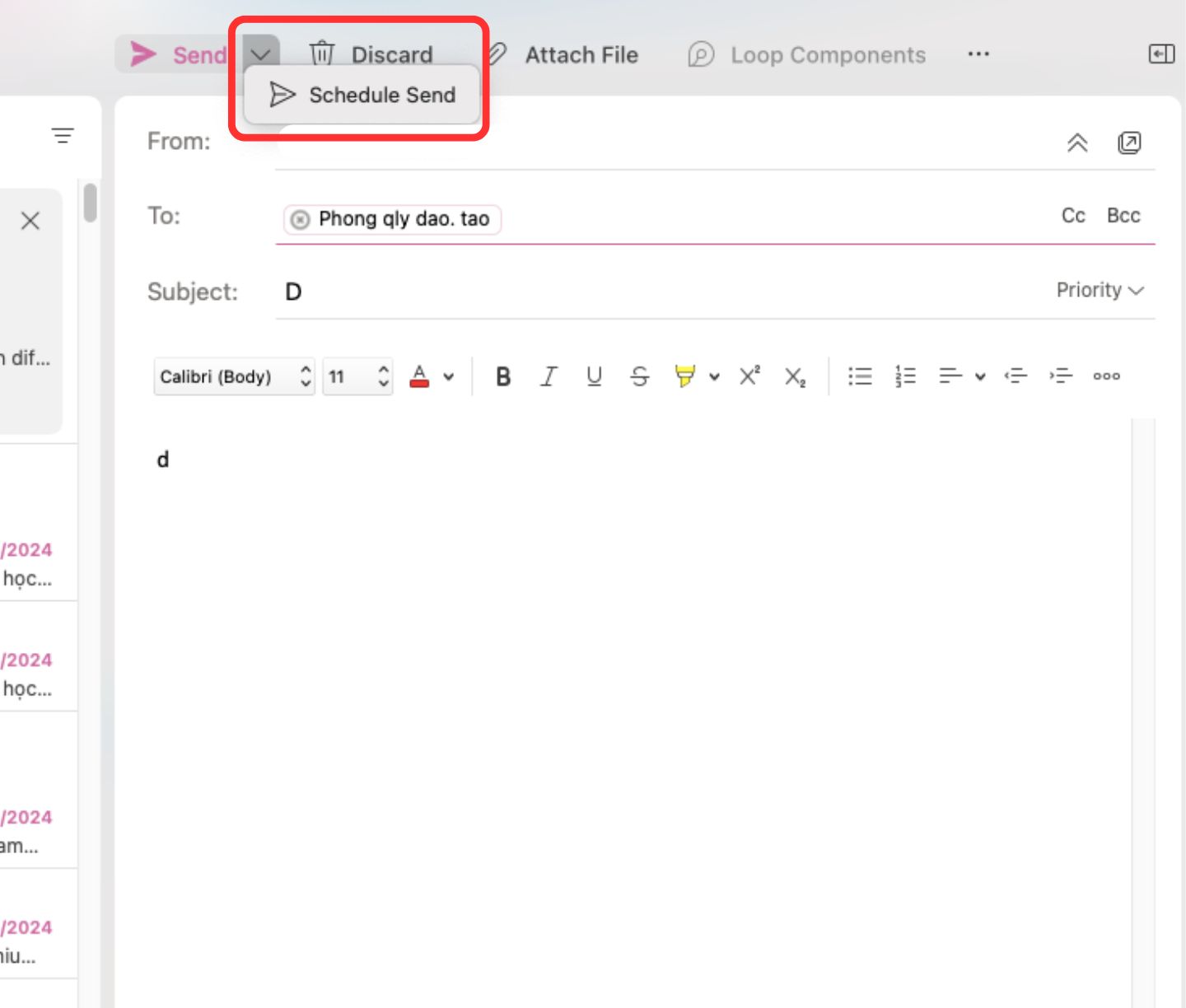Discard the draft message

371,54
